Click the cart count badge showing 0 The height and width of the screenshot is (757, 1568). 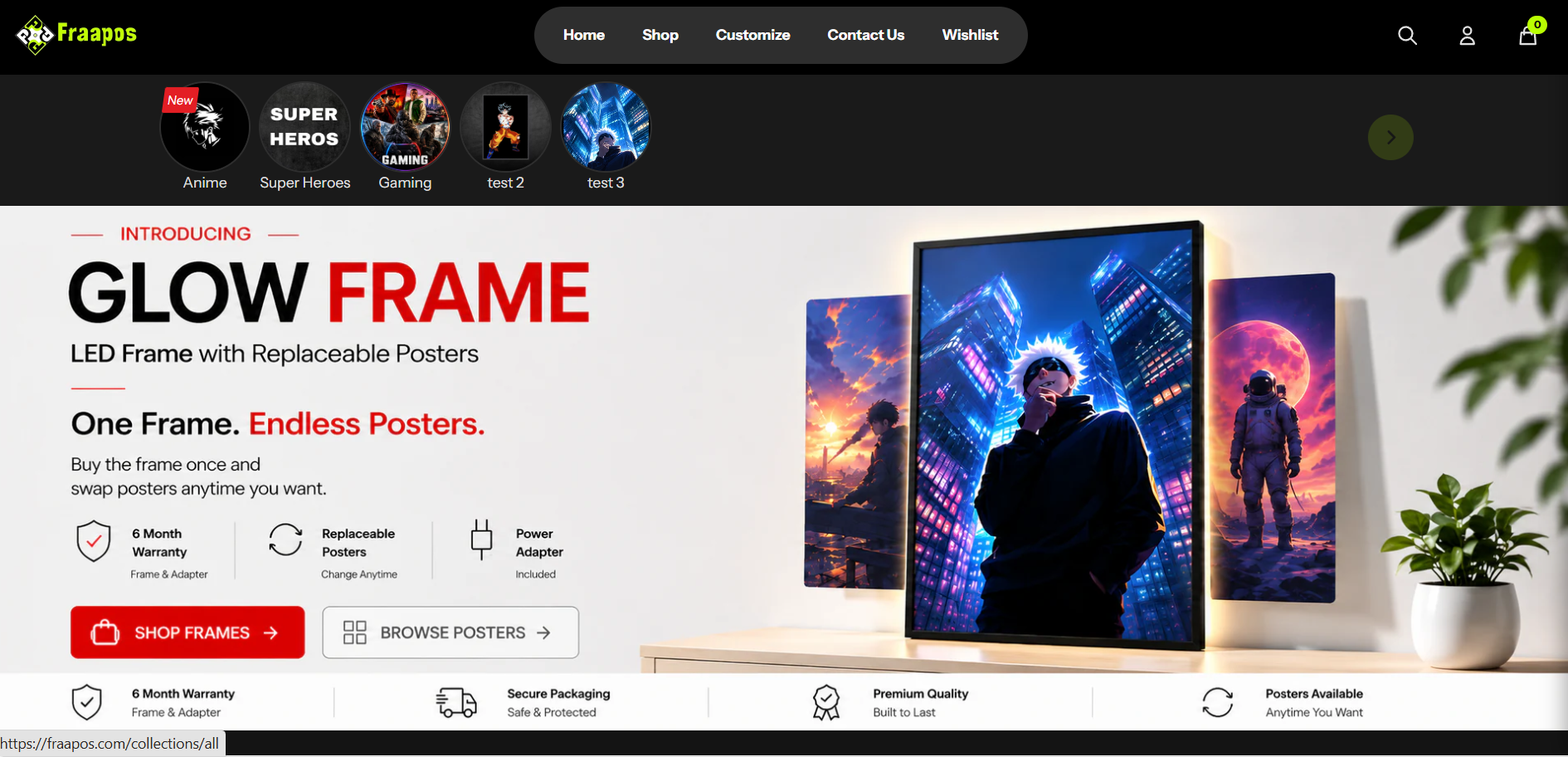point(1537,25)
